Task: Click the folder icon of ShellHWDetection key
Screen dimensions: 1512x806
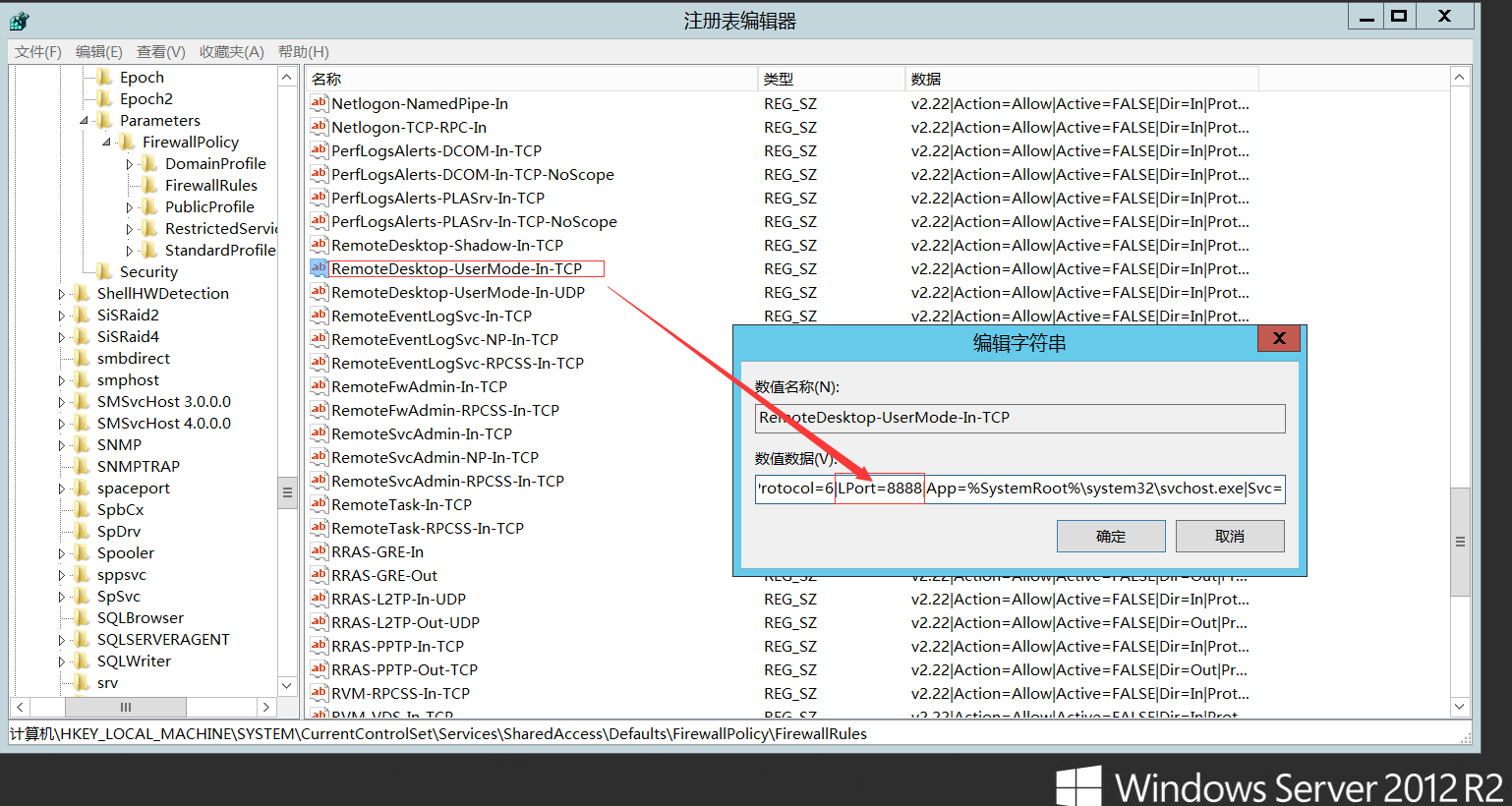Action: pos(83,293)
